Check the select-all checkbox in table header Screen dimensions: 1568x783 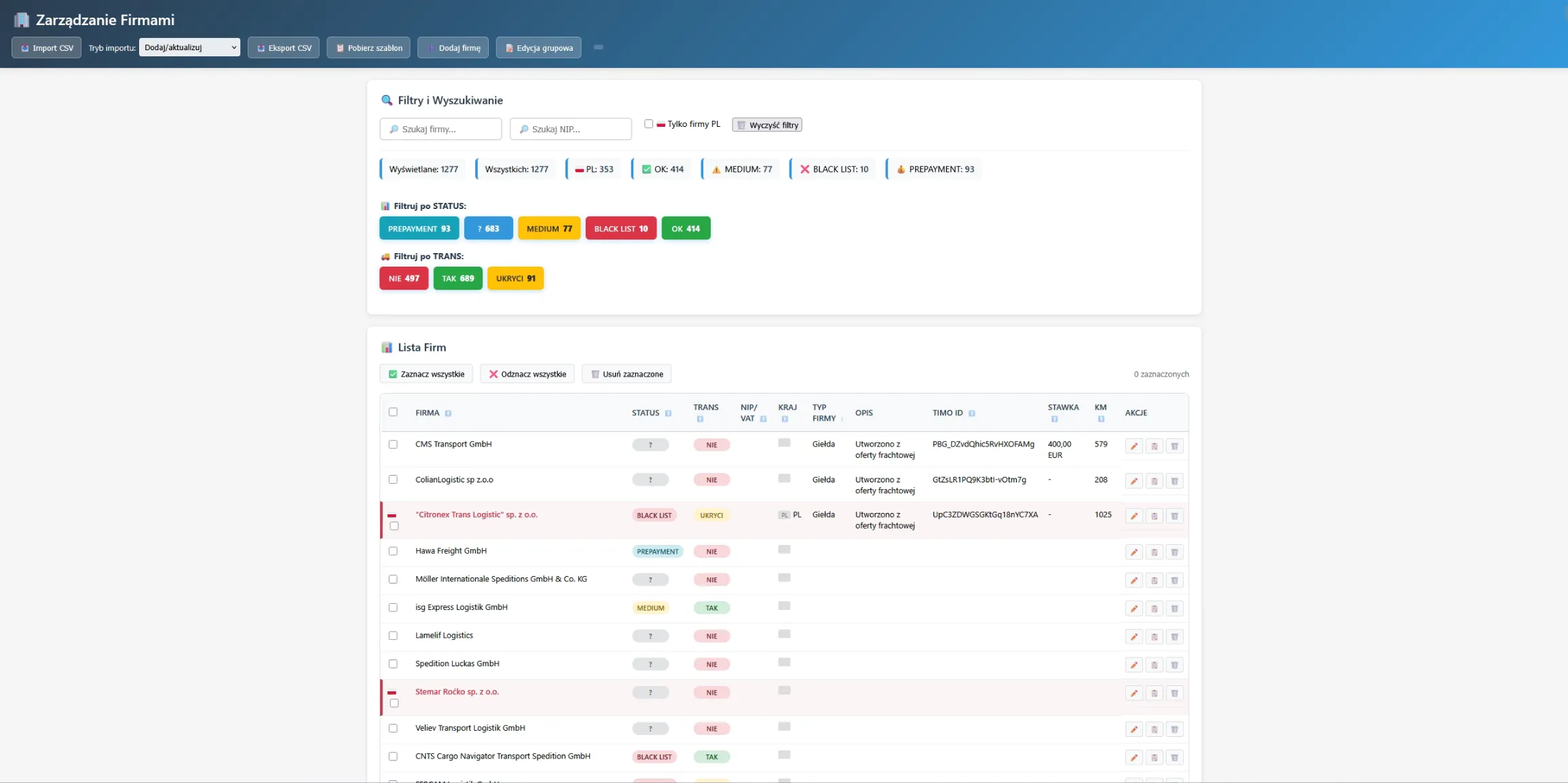tap(394, 412)
